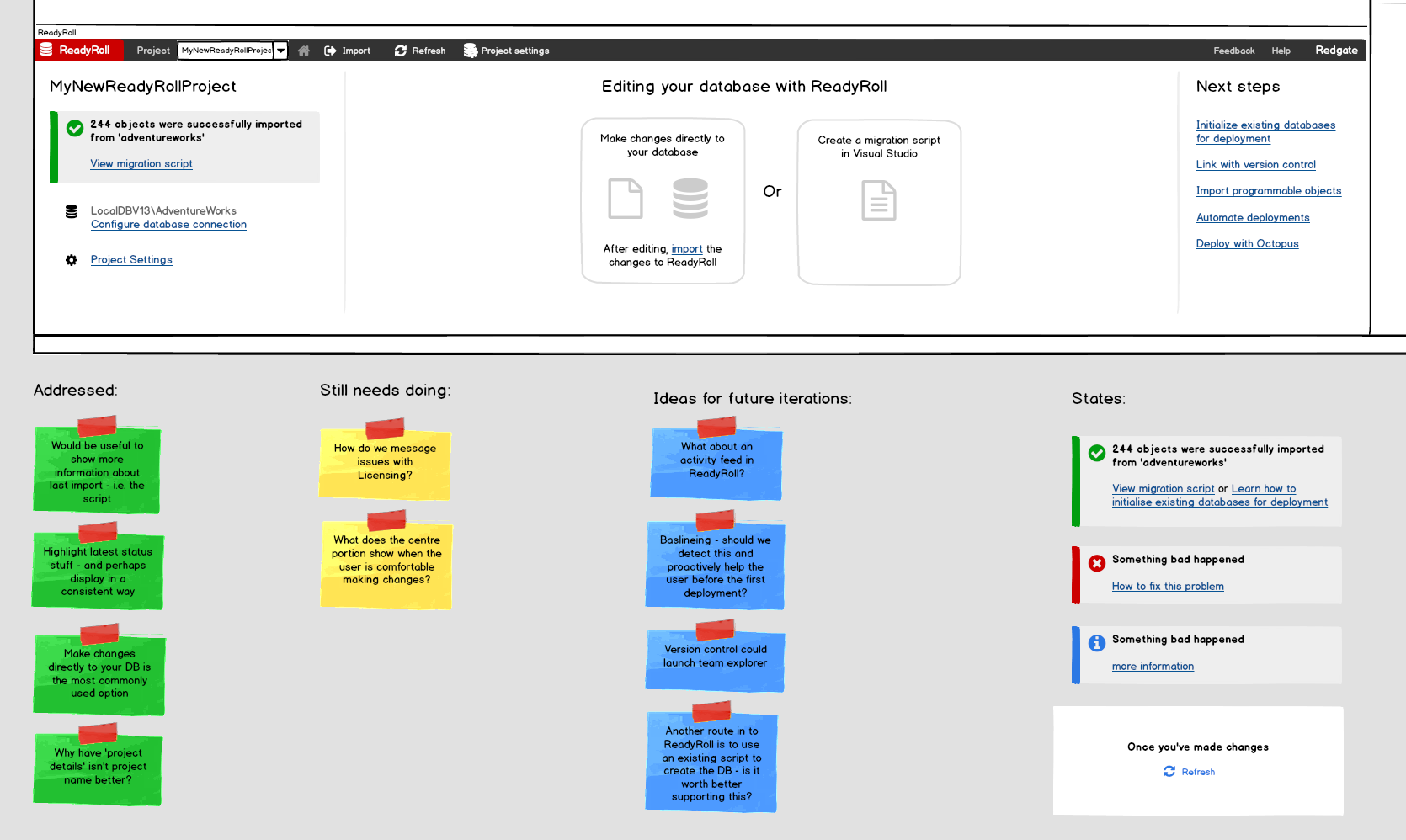Open the Help menu
Screen dimensions: 1406x840
pyautogui.click(x=1281, y=51)
